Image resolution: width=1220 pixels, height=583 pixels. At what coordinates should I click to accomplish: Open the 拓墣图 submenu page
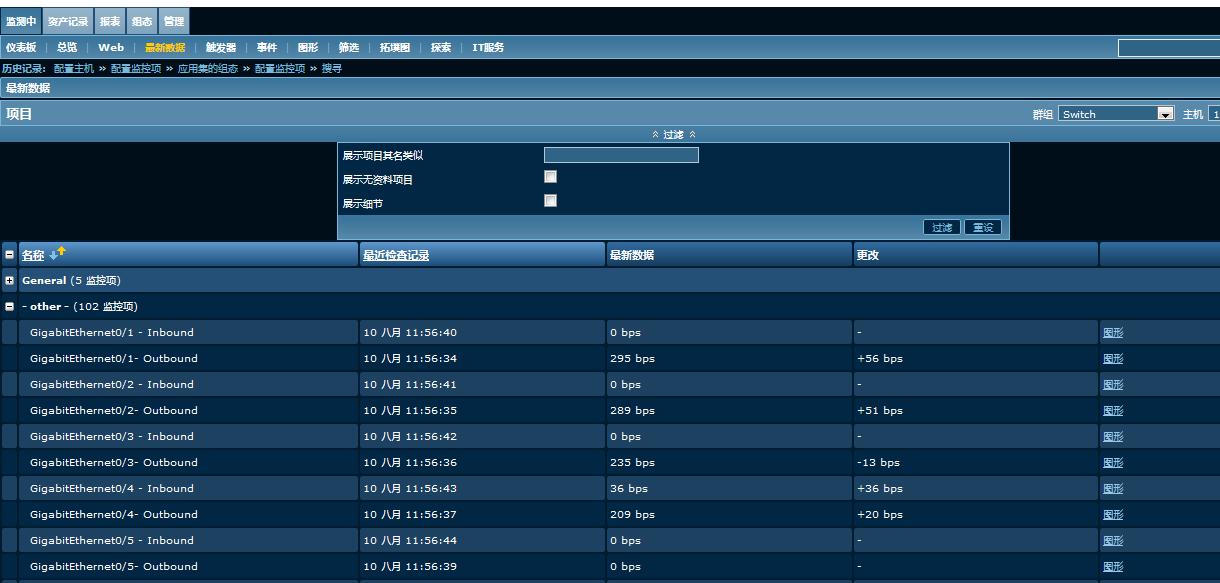(x=395, y=47)
